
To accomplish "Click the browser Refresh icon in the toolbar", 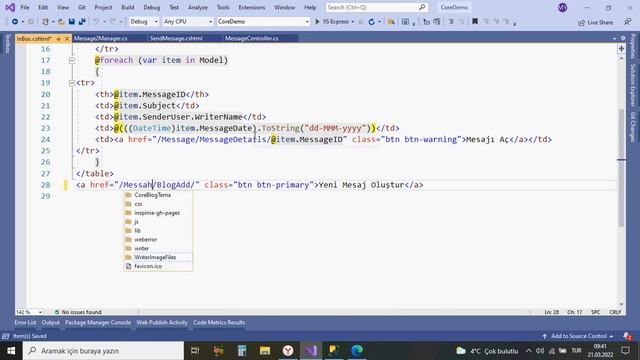I will 371,22.
